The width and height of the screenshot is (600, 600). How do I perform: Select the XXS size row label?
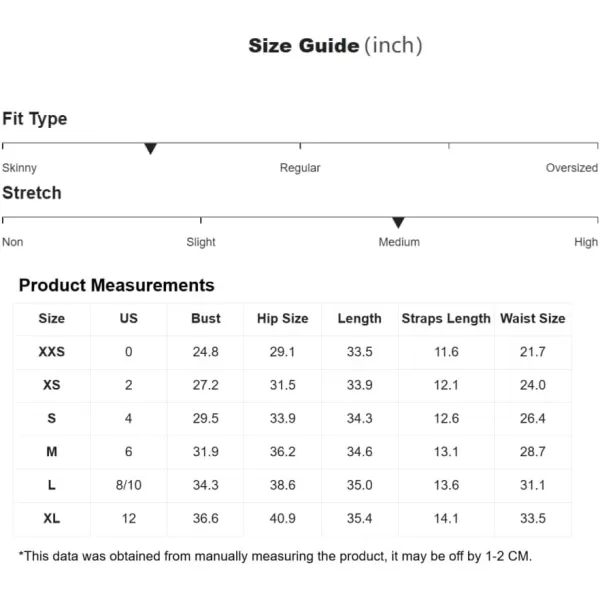(x=52, y=352)
